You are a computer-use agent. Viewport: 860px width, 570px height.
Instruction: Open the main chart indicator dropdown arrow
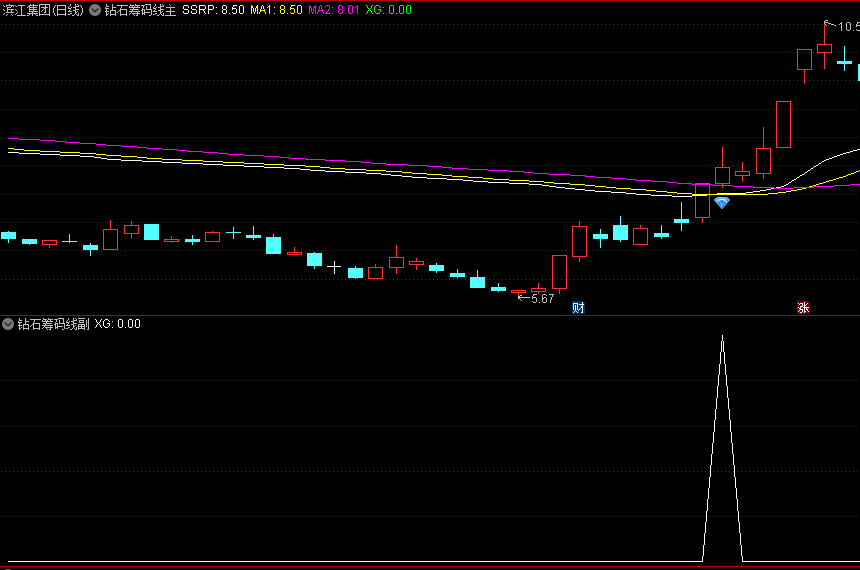click(95, 10)
